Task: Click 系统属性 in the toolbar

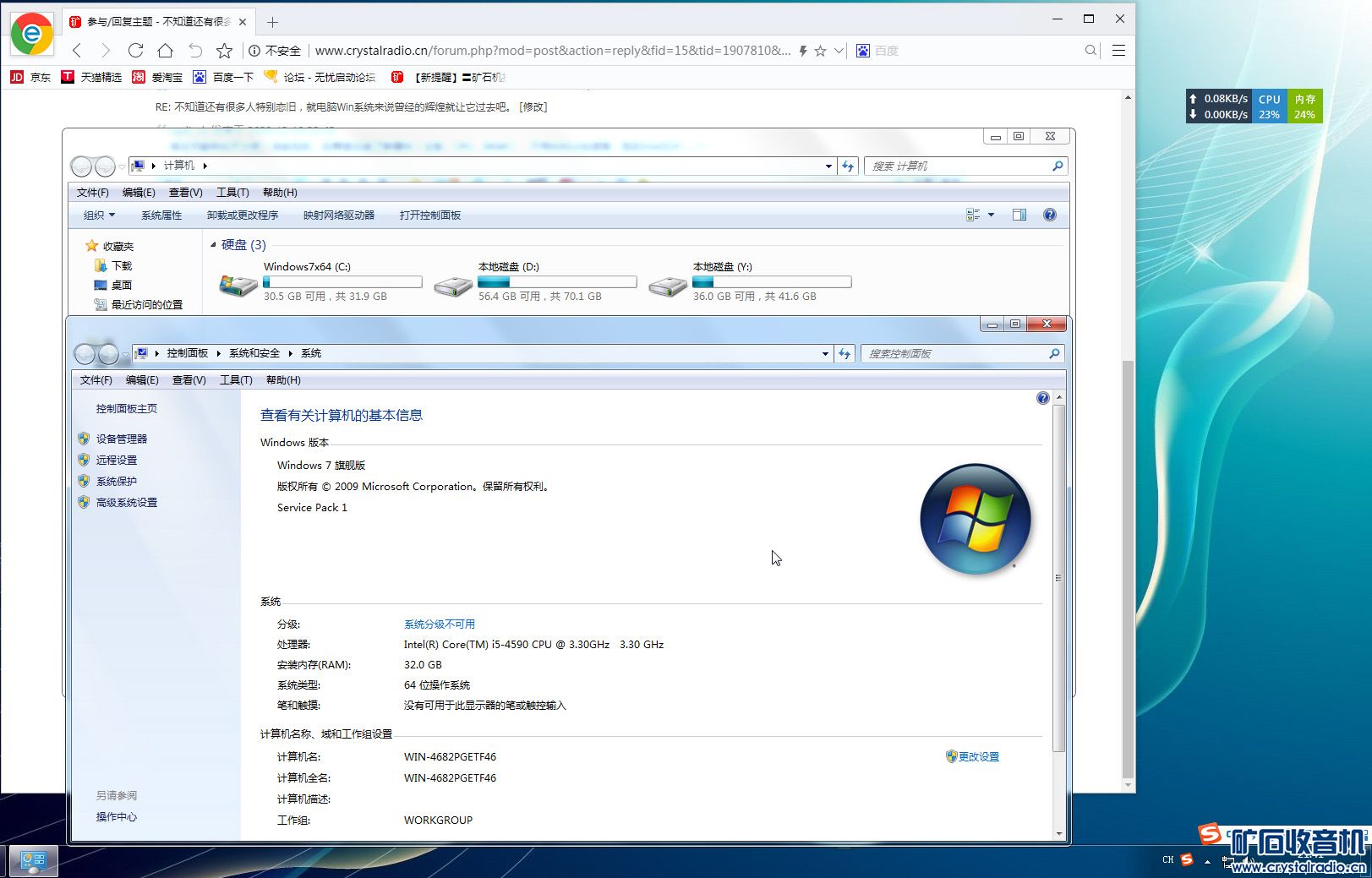Action: coord(161,215)
